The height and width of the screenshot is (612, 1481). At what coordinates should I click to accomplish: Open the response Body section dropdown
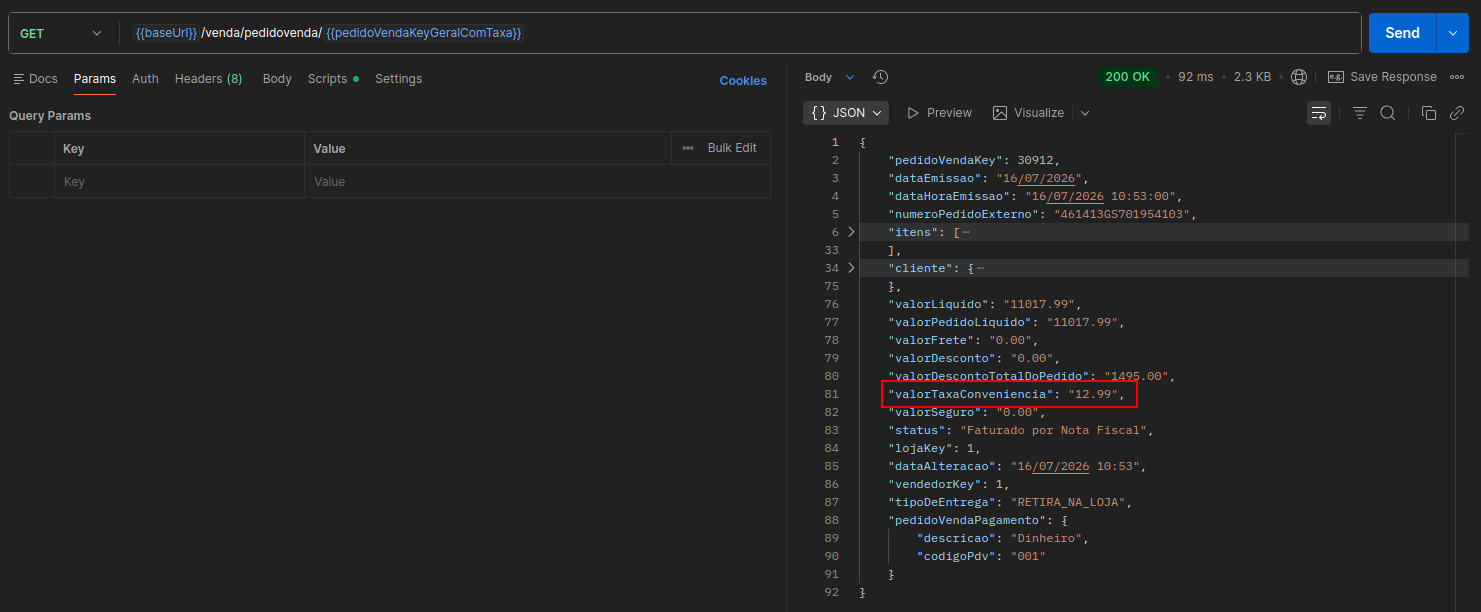830,77
